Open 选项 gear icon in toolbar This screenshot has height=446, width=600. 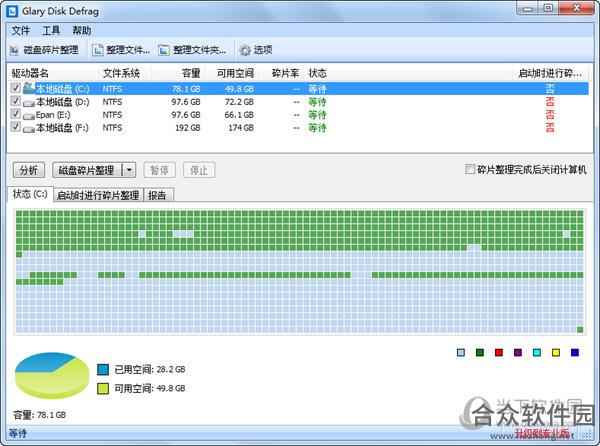click(245, 50)
